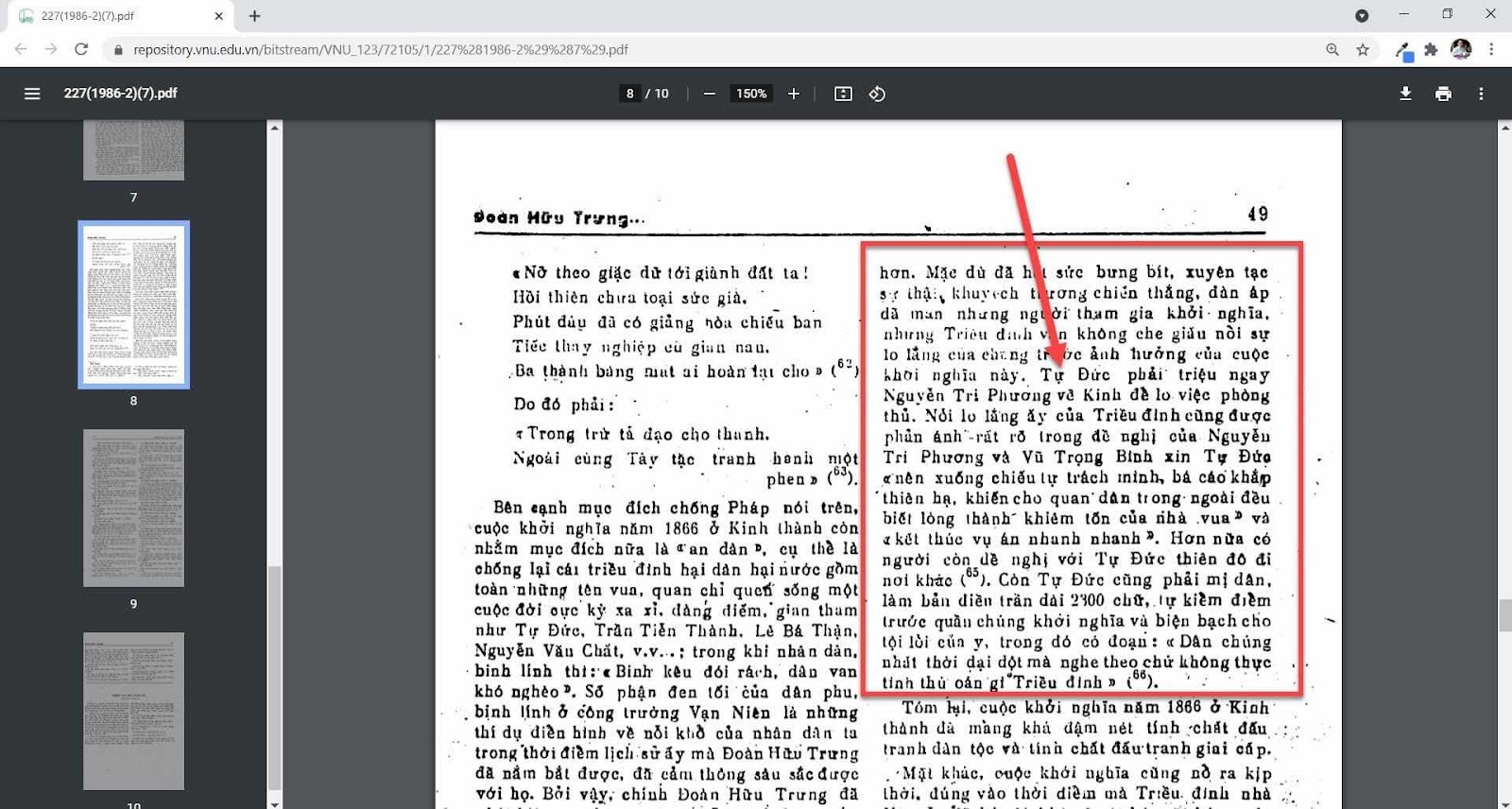This screenshot has width=1512, height=809.
Task: Click the PDF title '227(1986-2)(7).pdf' text
Action: pyautogui.click(x=120, y=94)
